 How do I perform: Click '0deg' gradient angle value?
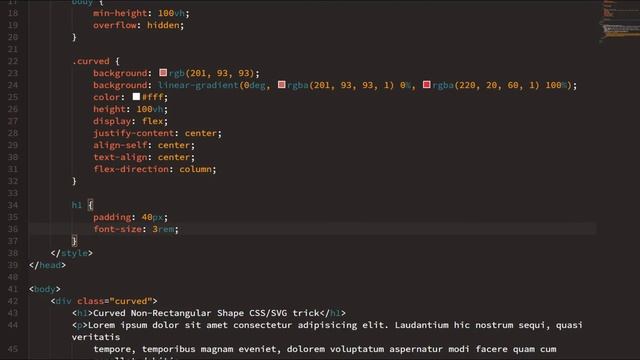pyautogui.click(x=255, y=85)
